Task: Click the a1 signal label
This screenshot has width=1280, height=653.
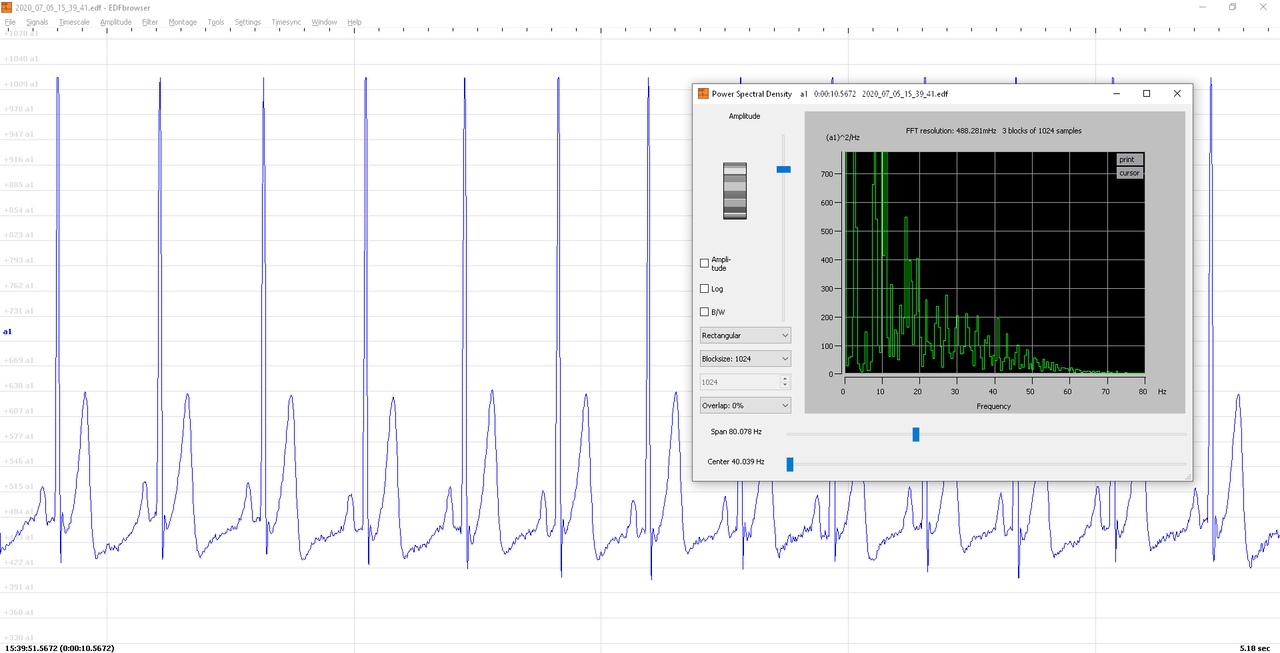Action: tap(8, 331)
